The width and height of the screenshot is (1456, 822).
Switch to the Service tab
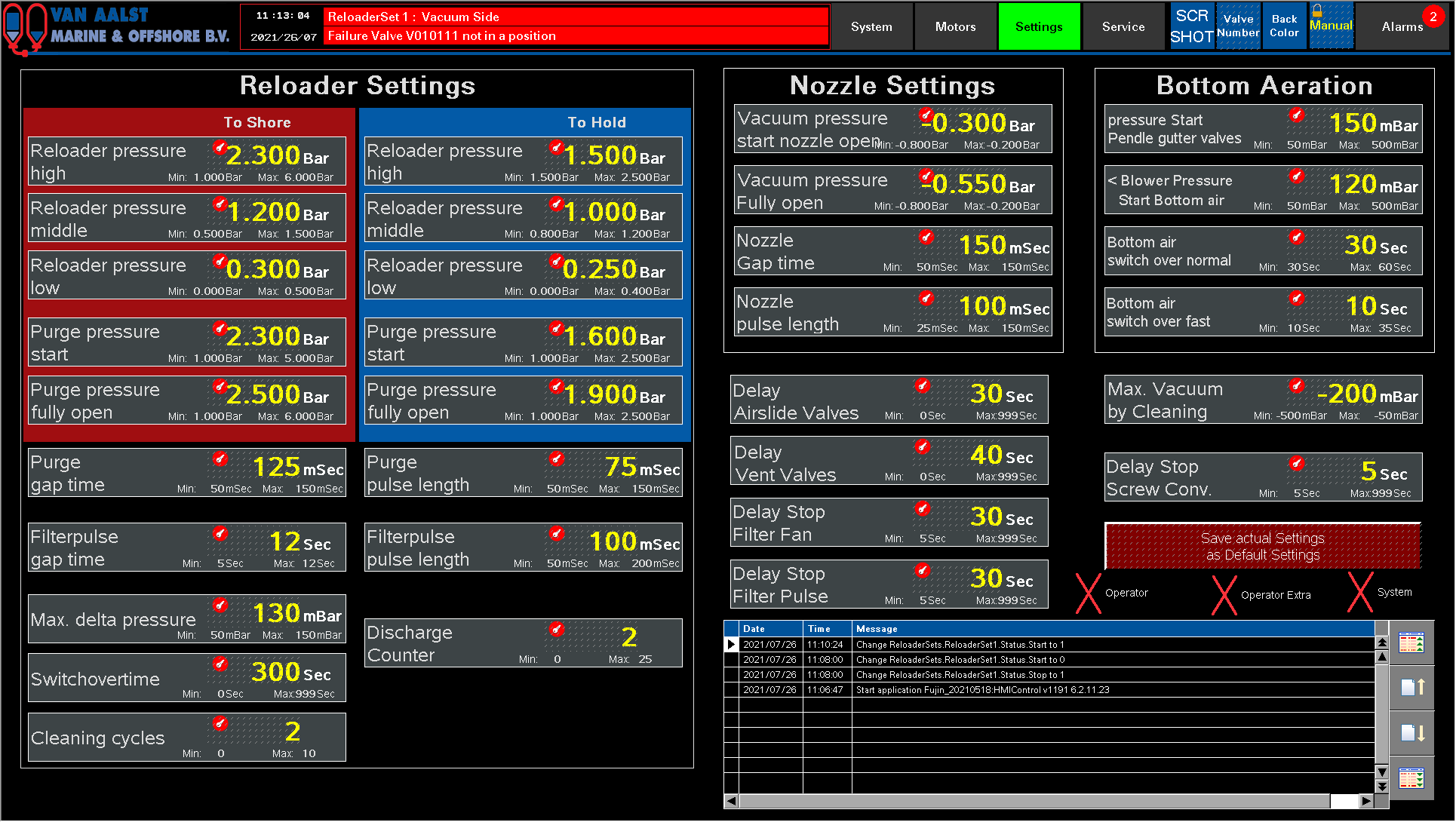(1123, 26)
